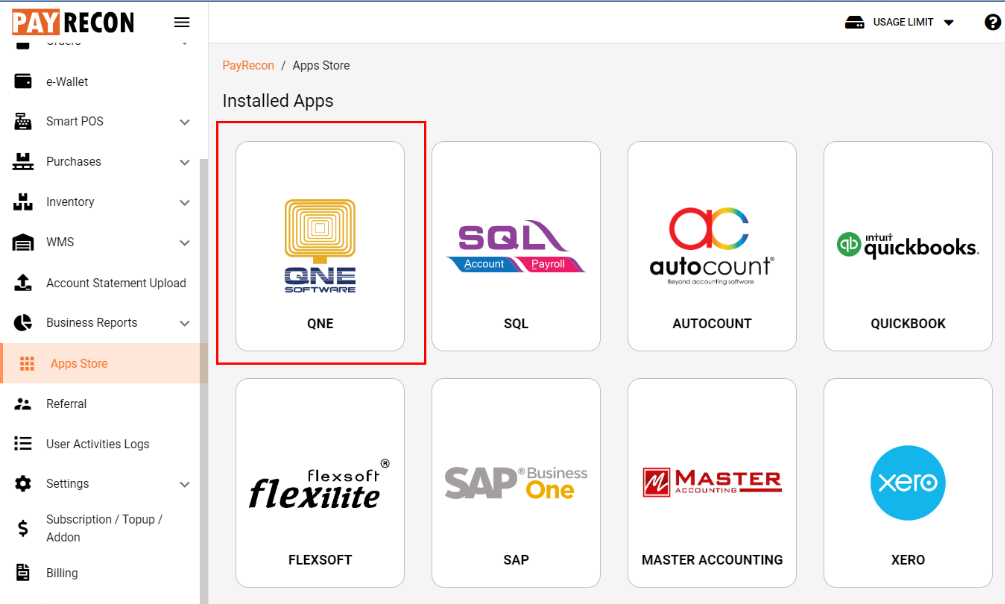Click the Settings menu label
The height and width of the screenshot is (604, 1005).
tap(67, 483)
